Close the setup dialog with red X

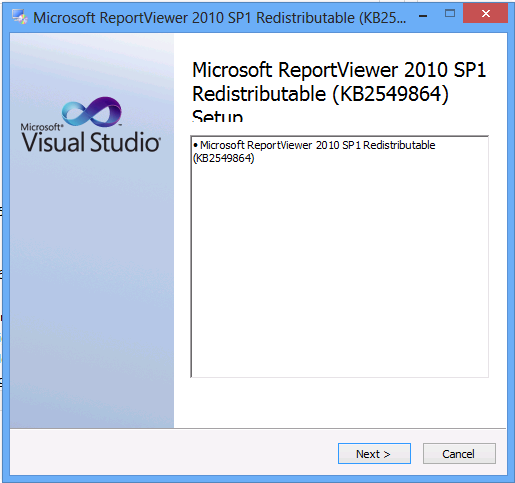pyautogui.click(x=485, y=13)
